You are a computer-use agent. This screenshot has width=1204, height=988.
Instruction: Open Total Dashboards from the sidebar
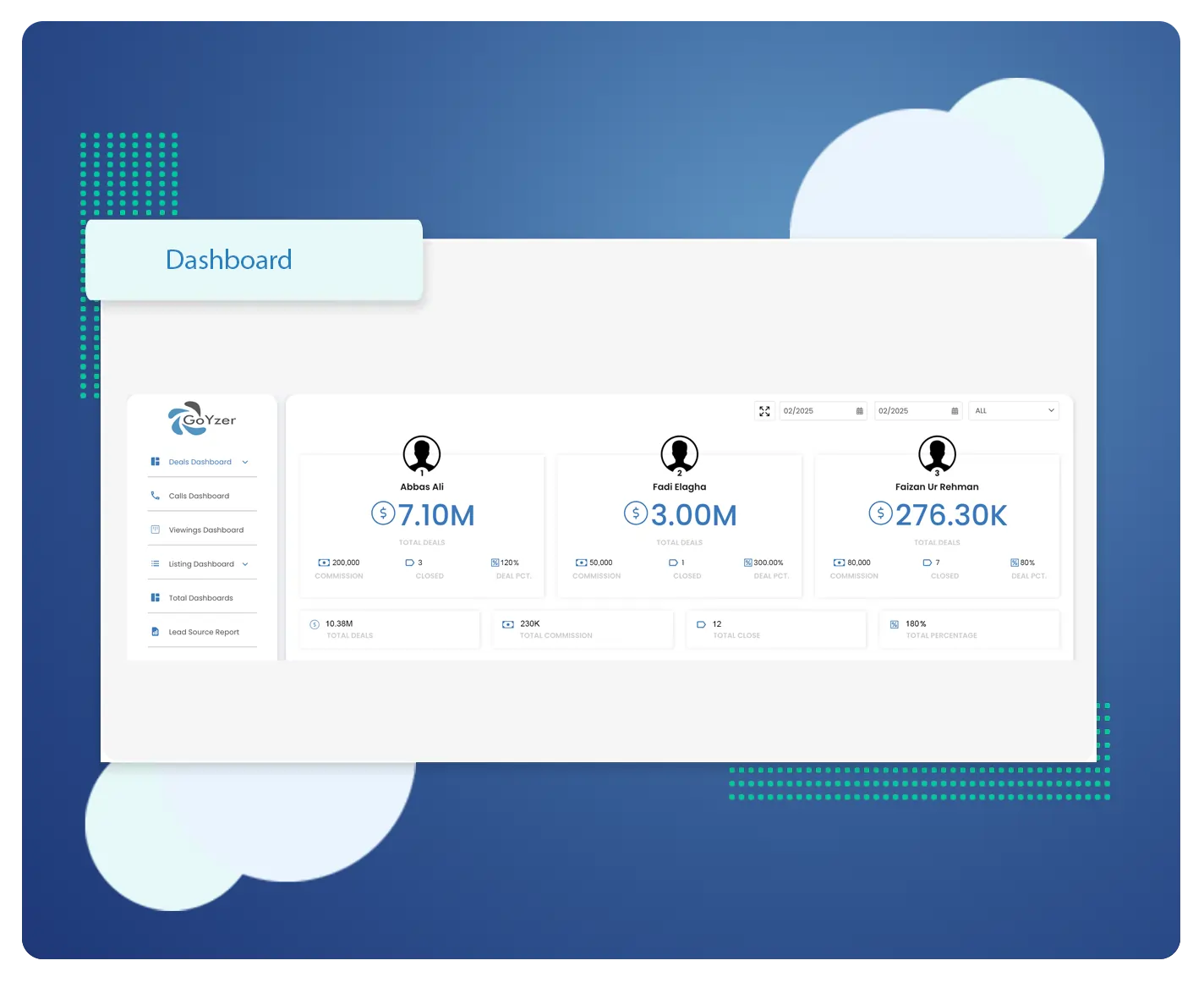[x=200, y=598]
